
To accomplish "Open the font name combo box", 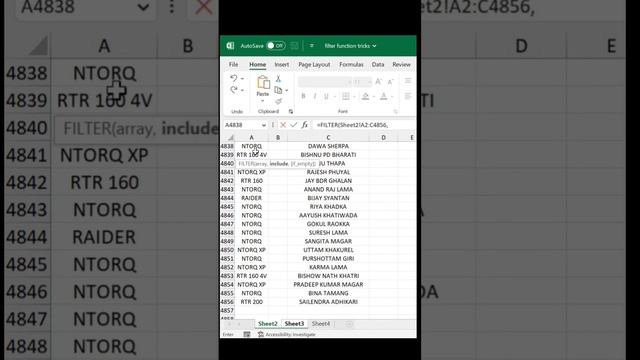I will pos(325,82).
